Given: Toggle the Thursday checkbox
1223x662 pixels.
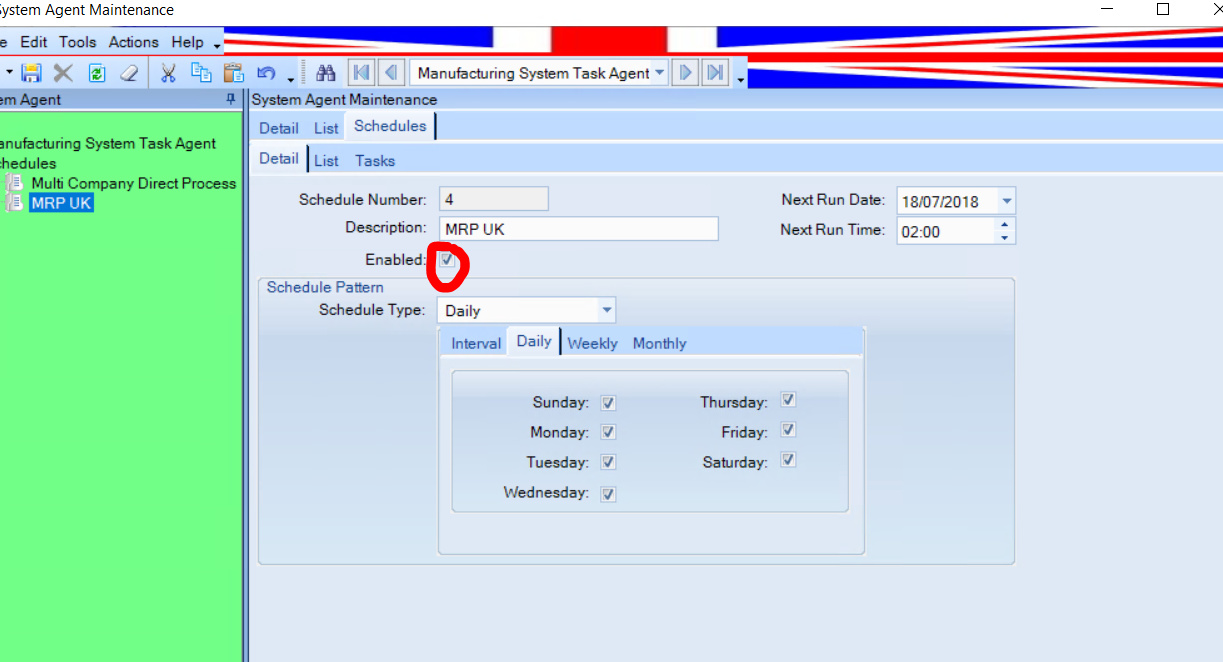Looking at the screenshot, I should 788,400.
